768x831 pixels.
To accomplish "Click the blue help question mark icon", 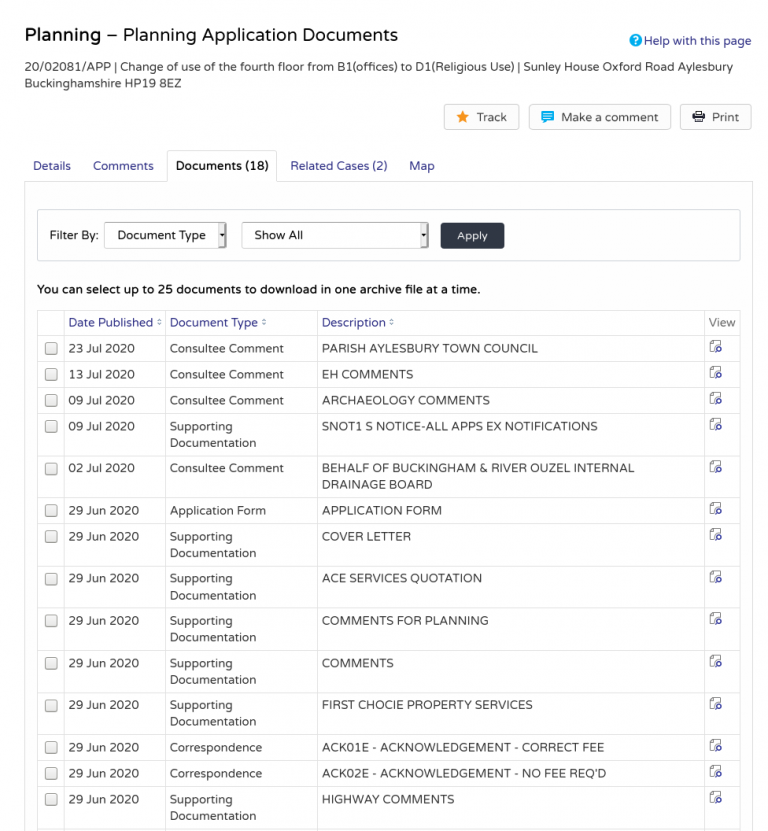I will 635,41.
